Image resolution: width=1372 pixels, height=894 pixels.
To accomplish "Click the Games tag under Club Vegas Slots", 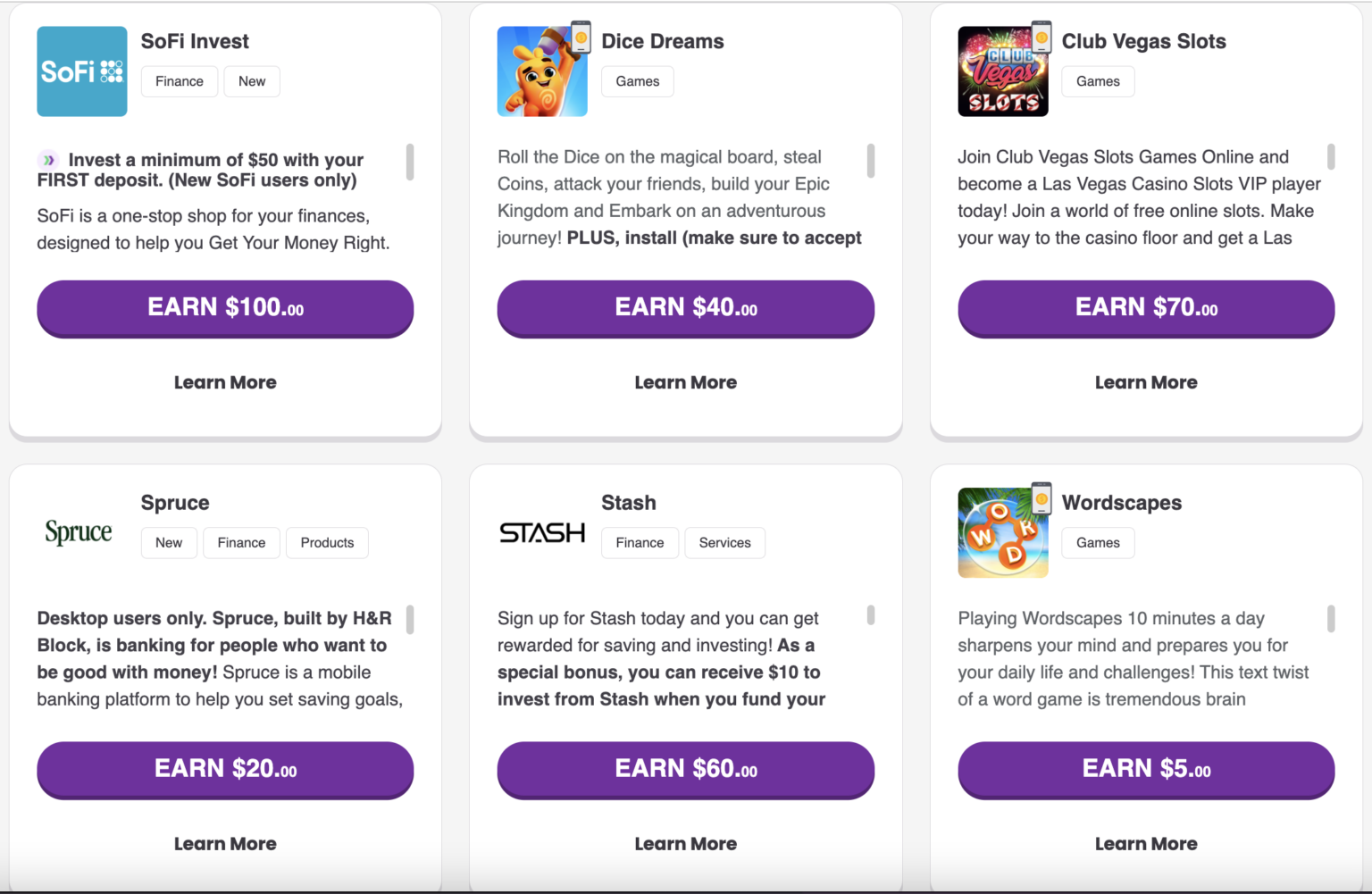I will pyautogui.click(x=1098, y=81).
